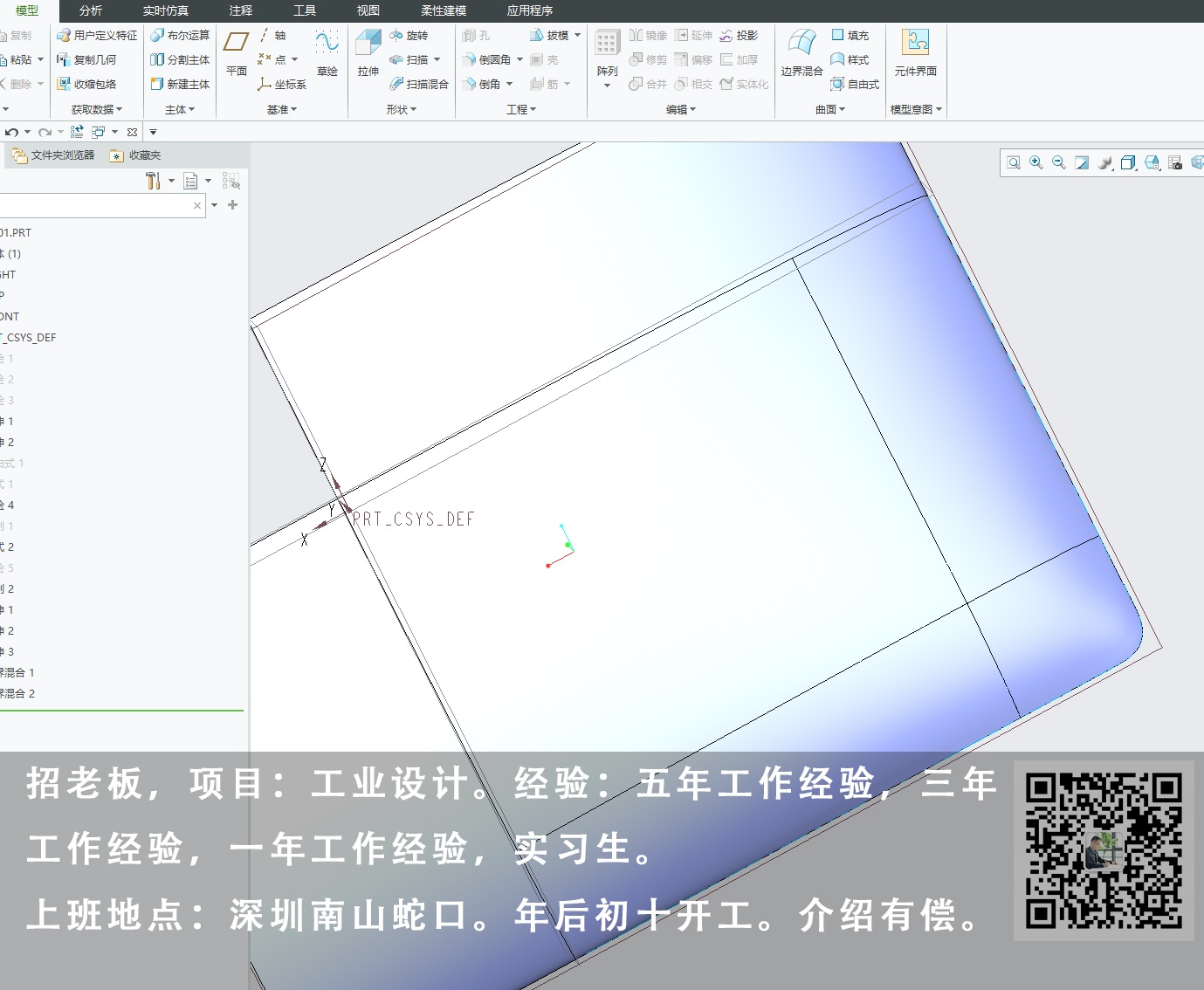Expand the 获取数据 group dropdown
The width and height of the screenshot is (1204, 990).
point(97,110)
